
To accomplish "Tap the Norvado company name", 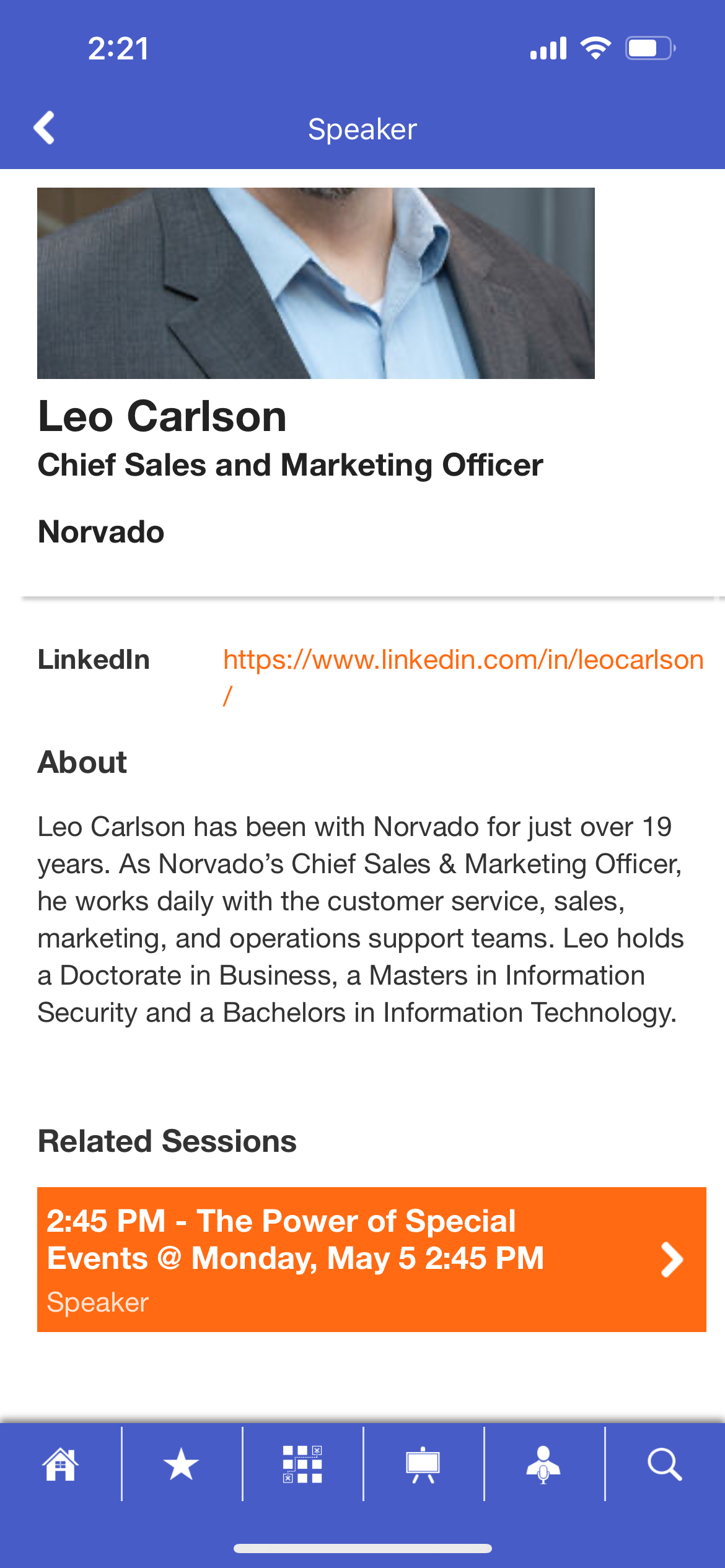I will 101,532.
